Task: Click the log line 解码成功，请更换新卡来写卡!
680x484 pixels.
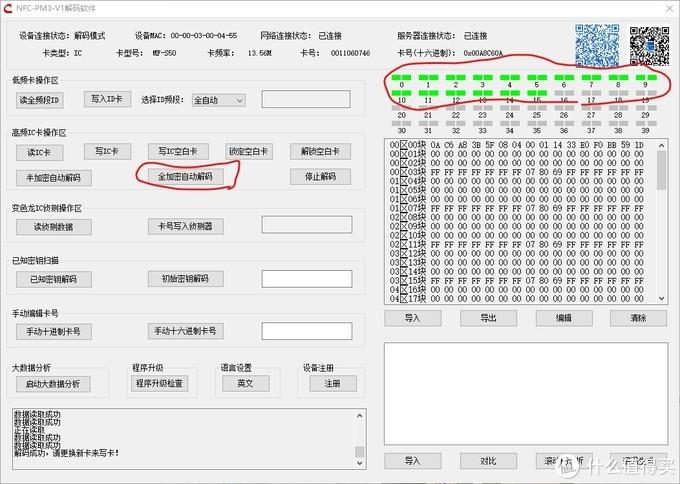Action: coord(66,454)
